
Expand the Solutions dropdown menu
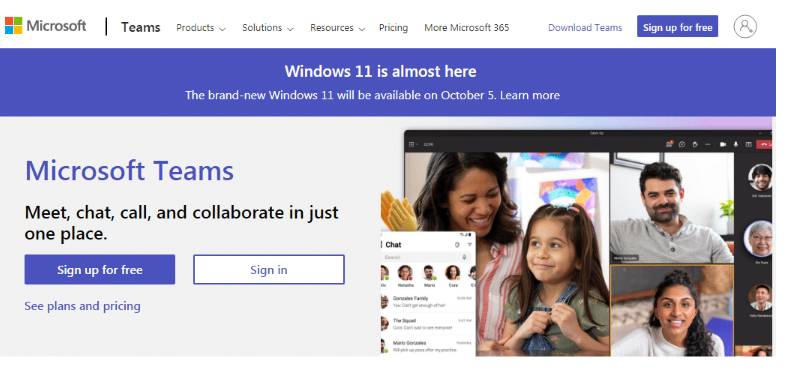(267, 28)
